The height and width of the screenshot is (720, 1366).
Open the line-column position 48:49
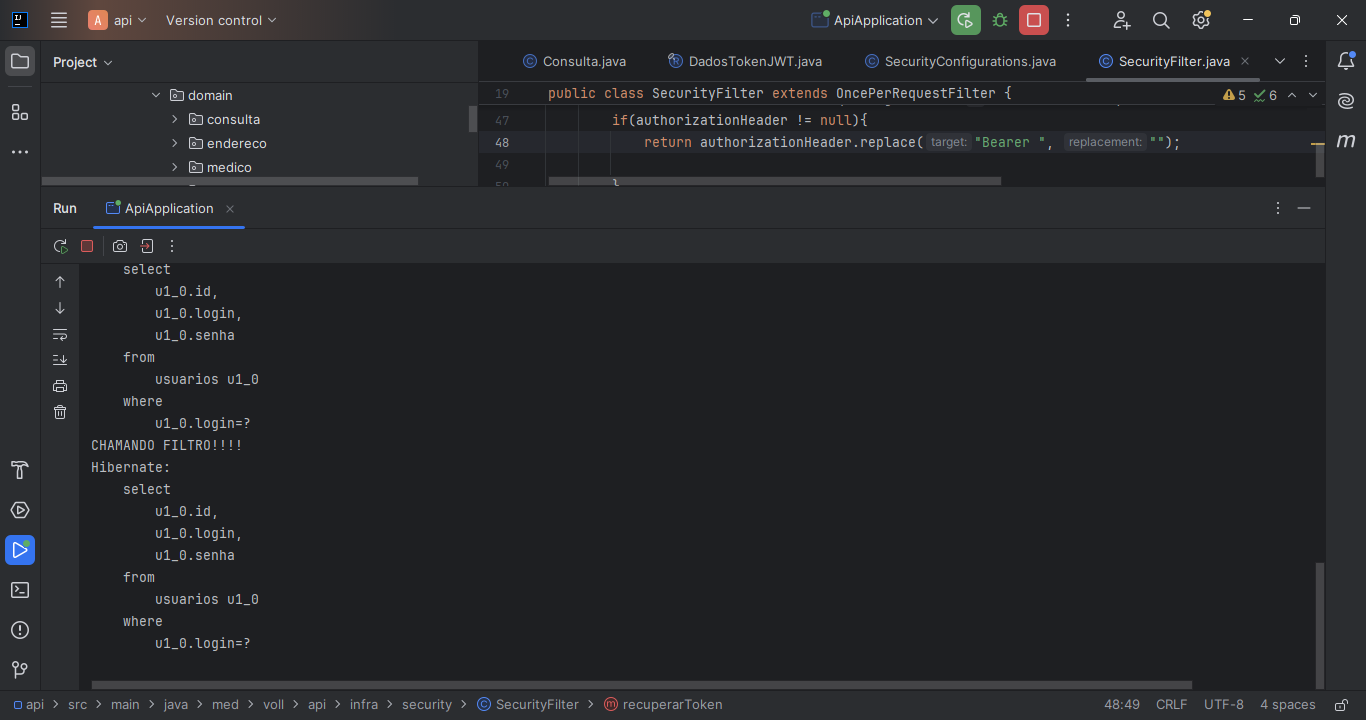tap(1121, 704)
